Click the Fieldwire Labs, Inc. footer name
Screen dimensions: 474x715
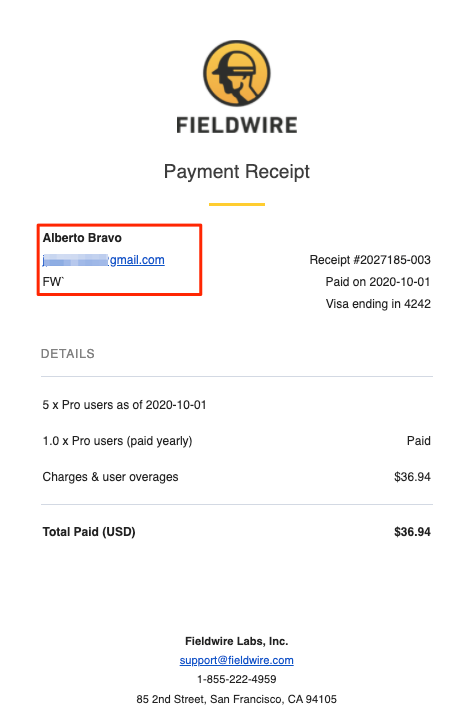(x=237, y=641)
